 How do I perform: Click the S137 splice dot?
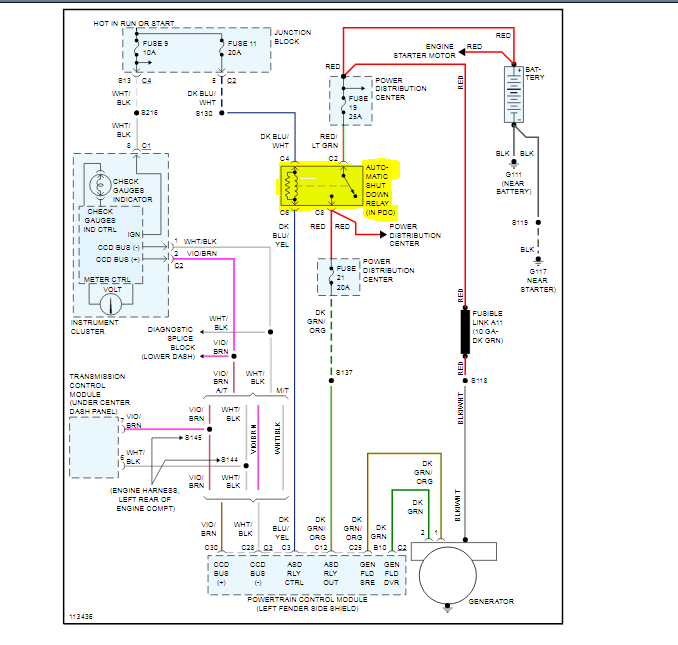(331, 380)
